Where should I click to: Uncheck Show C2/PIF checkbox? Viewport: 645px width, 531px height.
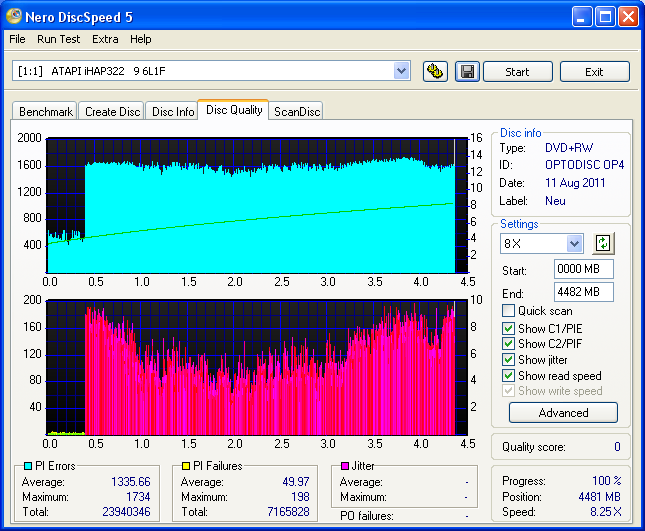click(x=508, y=343)
